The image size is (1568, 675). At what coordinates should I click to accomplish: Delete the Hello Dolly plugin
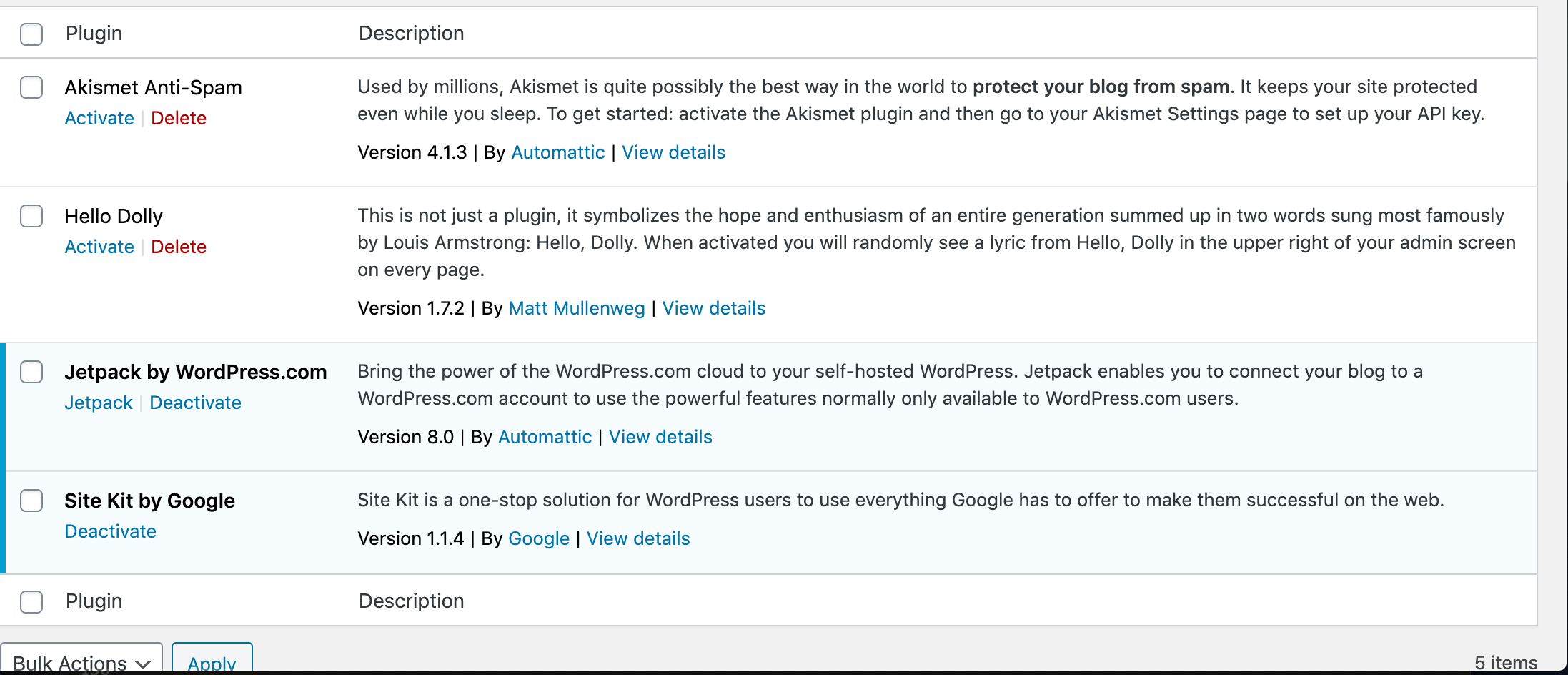[x=179, y=247]
